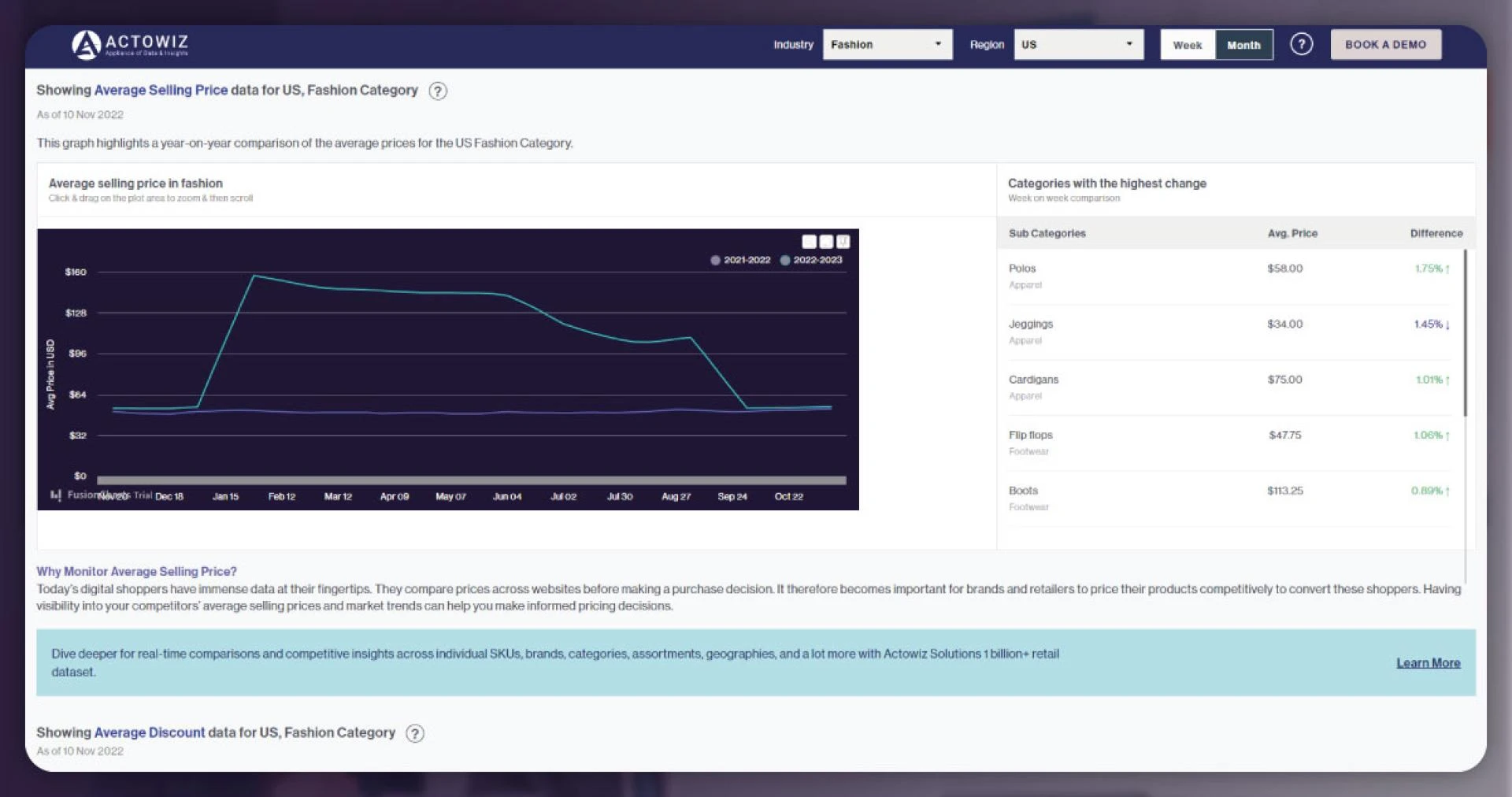Open the Region US dropdown

click(1078, 44)
